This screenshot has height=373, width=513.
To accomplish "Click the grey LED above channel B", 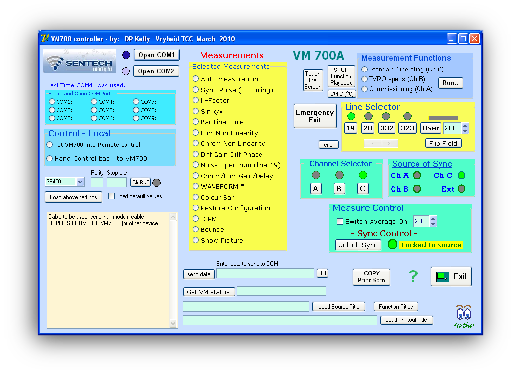I will click(339, 175).
